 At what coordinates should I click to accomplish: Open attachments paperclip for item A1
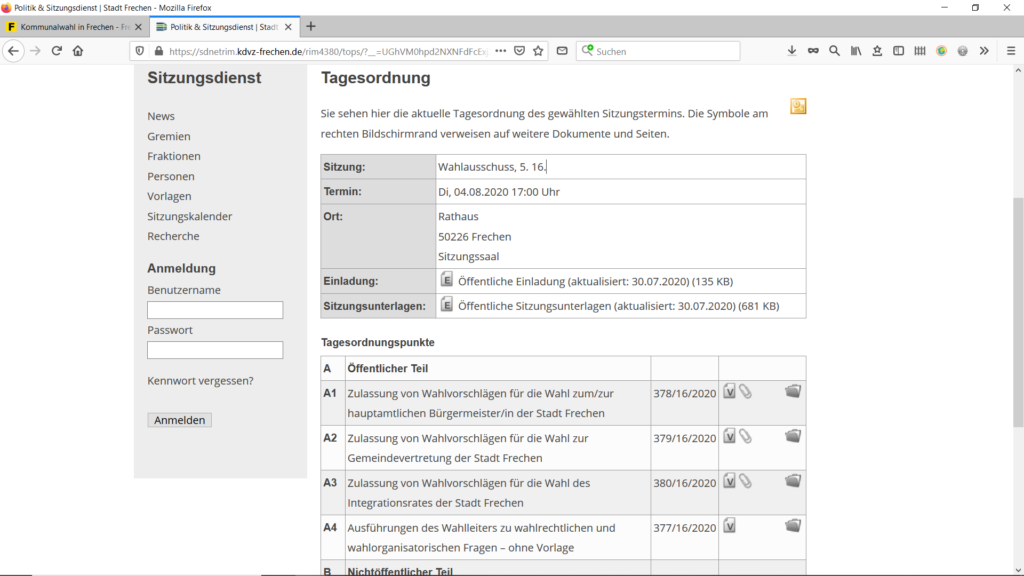745,391
